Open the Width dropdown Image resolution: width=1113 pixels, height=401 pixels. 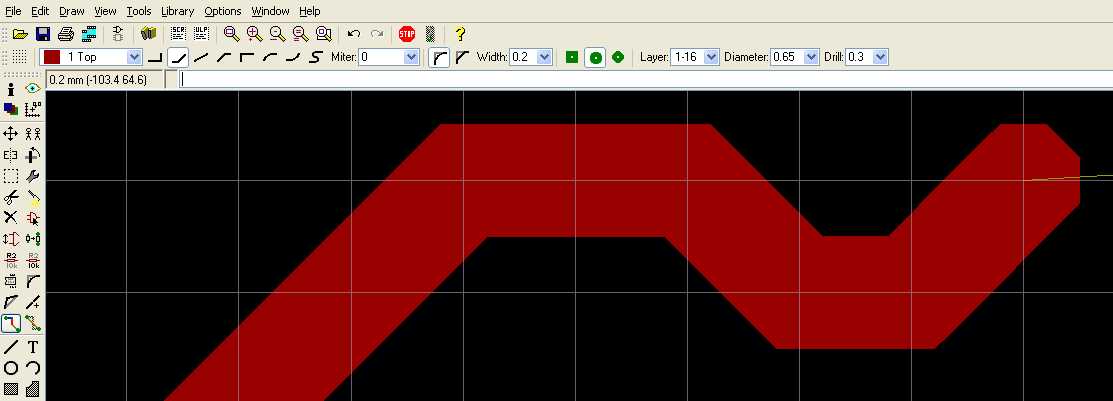(544, 57)
